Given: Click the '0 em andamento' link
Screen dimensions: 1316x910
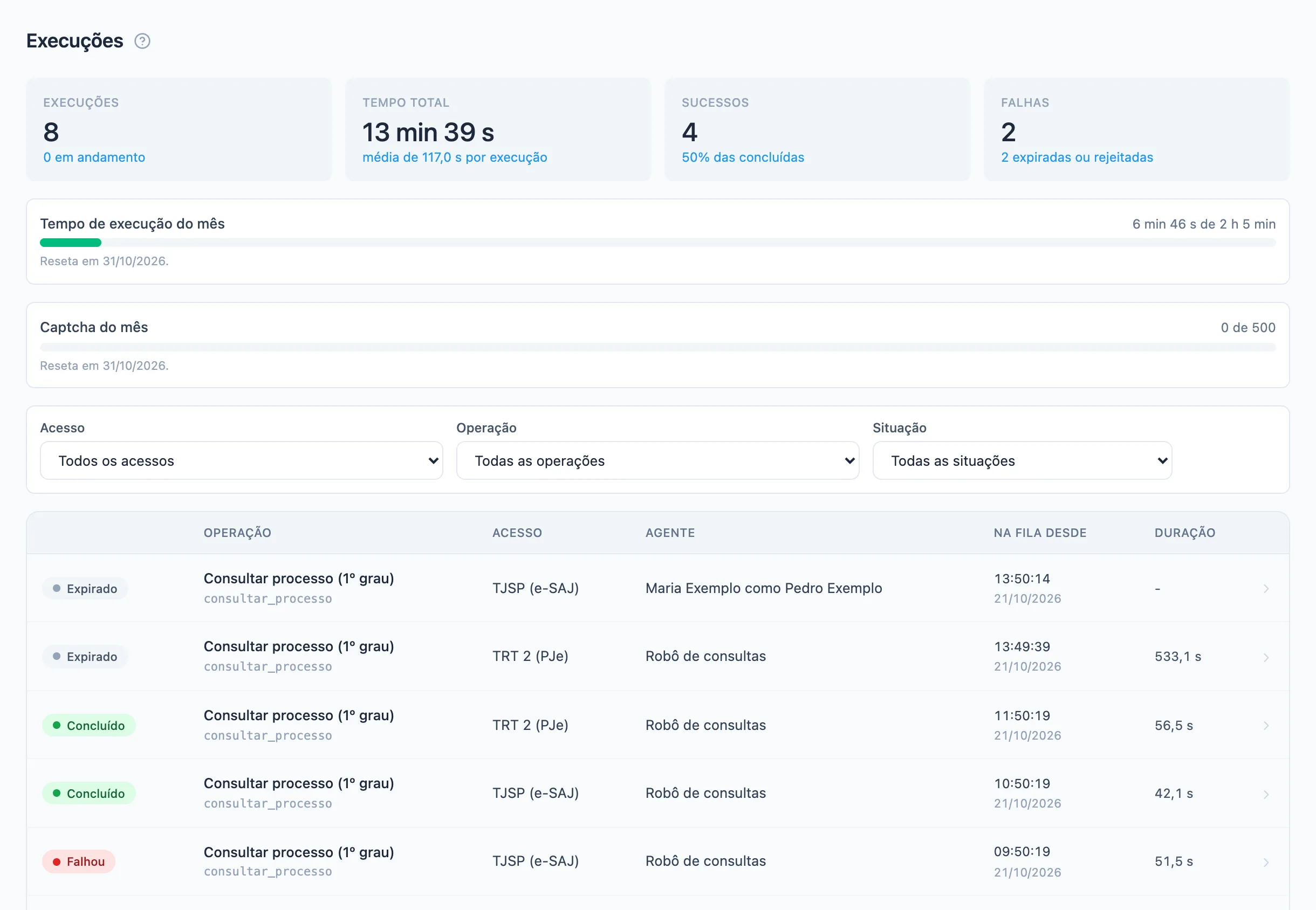Looking at the screenshot, I should click(x=94, y=157).
